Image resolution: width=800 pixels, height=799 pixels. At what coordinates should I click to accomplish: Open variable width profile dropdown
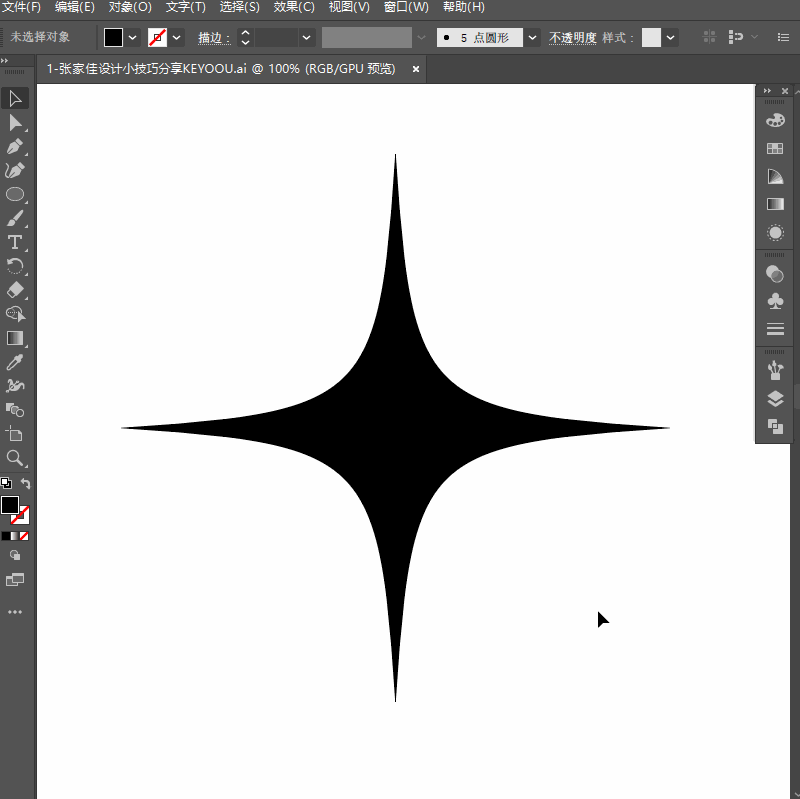(x=421, y=38)
